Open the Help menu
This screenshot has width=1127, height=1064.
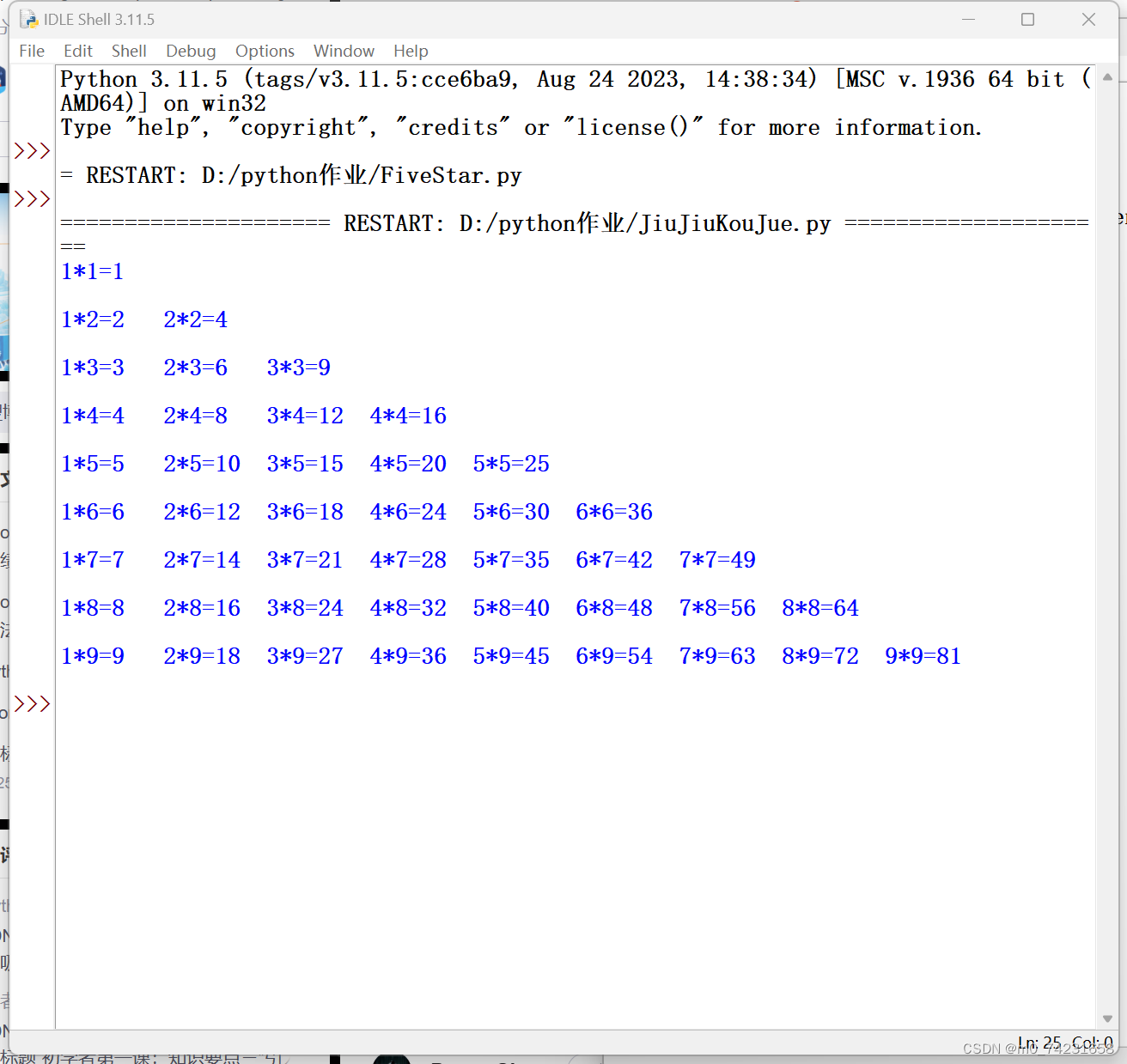coord(411,51)
